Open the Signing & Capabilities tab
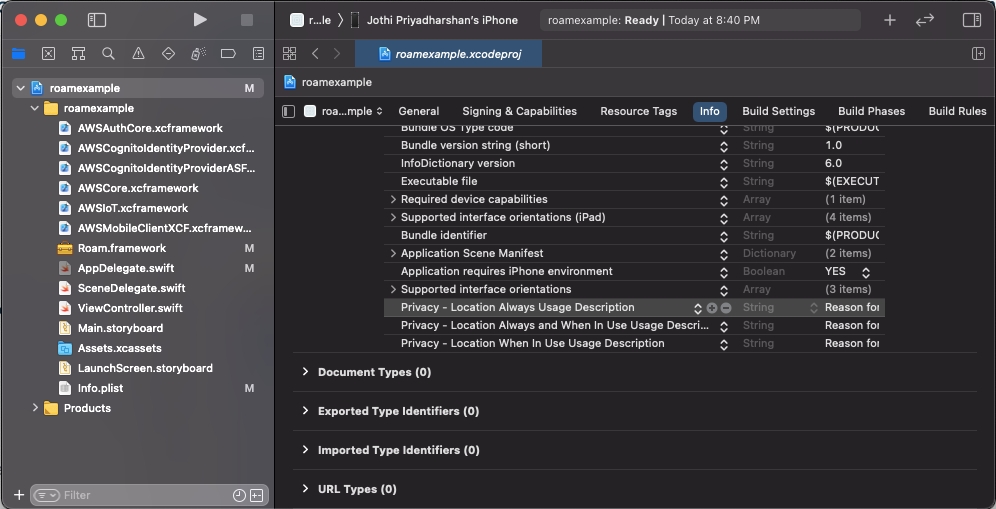Screen dimensions: 996x509 [x=520, y=111]
